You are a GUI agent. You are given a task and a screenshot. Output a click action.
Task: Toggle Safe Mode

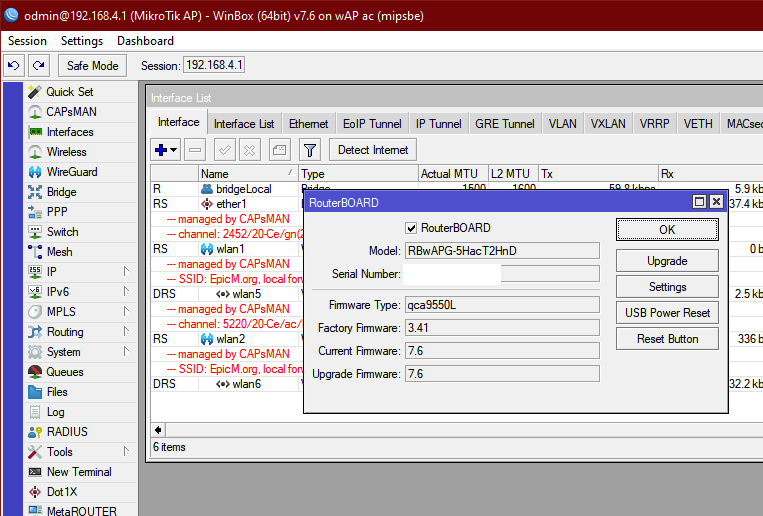tap(93, 65)
